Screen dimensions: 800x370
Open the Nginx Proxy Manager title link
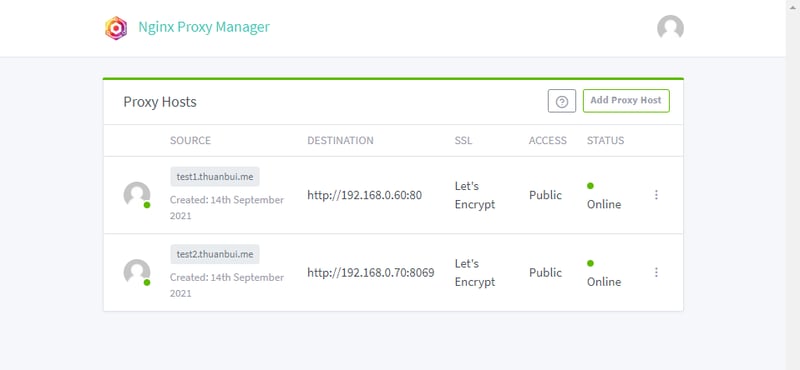pos(204,27)
